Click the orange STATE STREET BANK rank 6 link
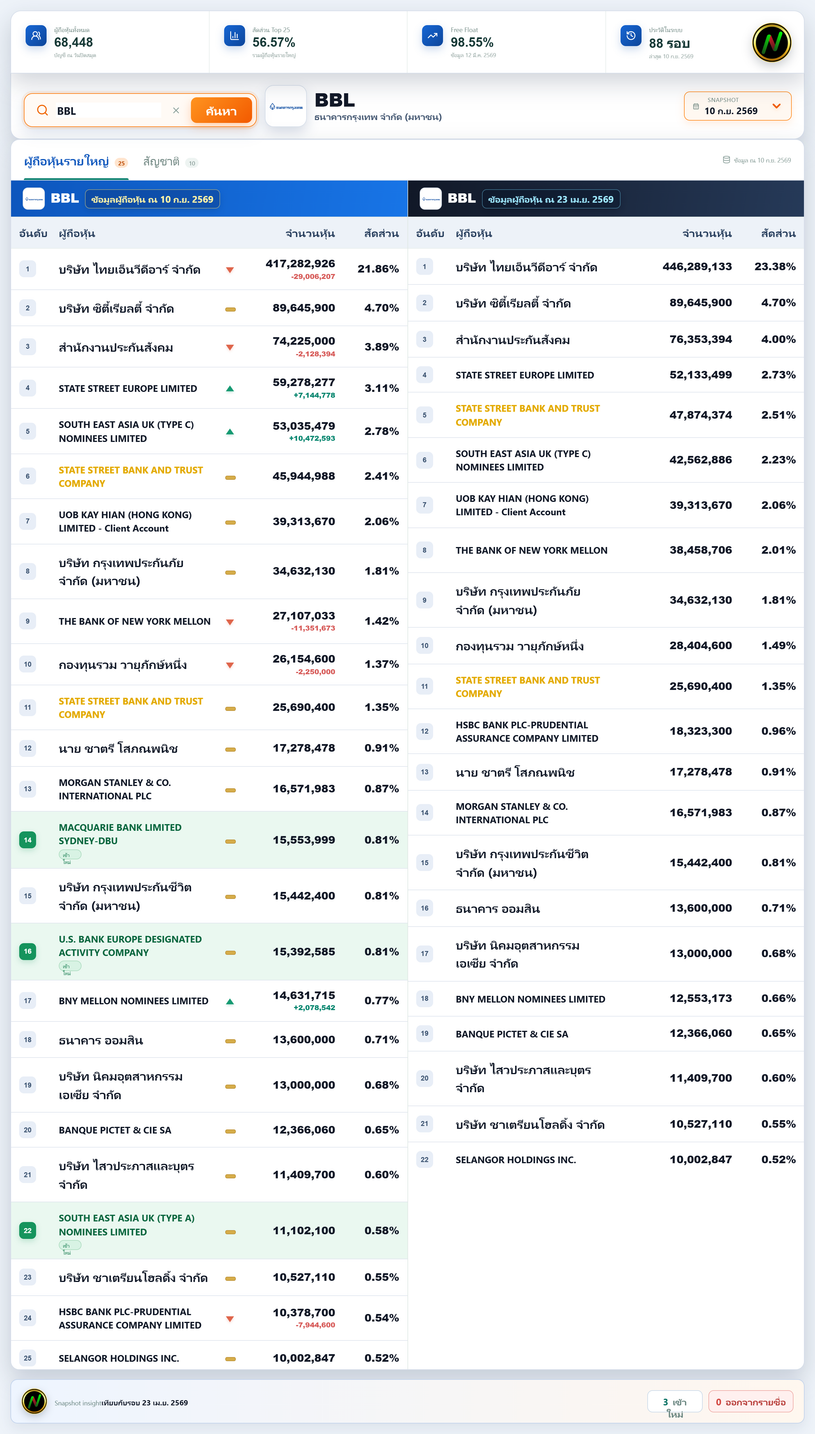Image resolution: width=815 pixels, height=1434 pixels. click(x=131, y=476)
